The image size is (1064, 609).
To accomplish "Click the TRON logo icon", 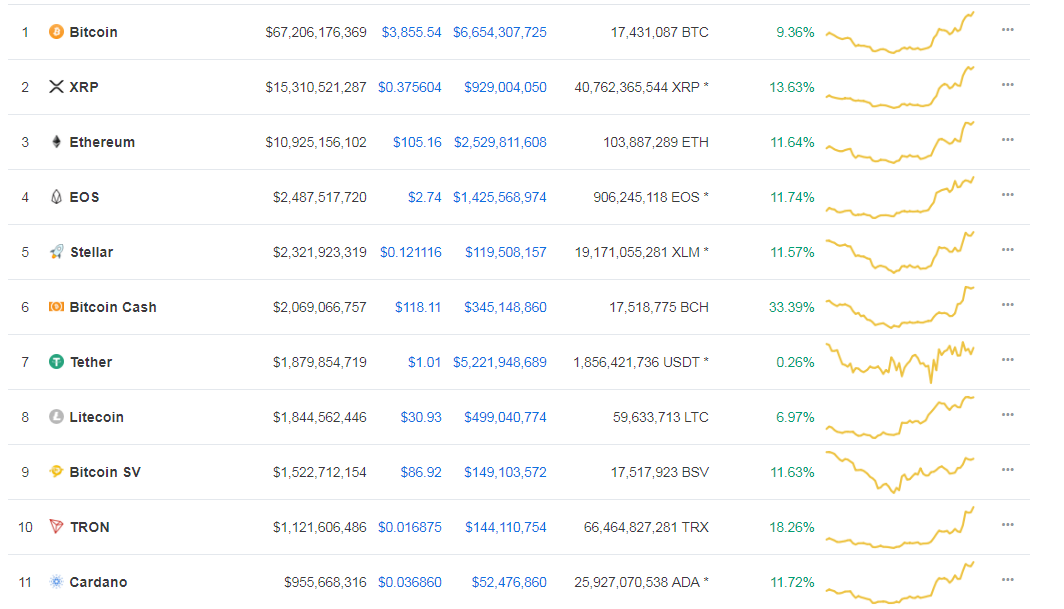I will [56, 526].
